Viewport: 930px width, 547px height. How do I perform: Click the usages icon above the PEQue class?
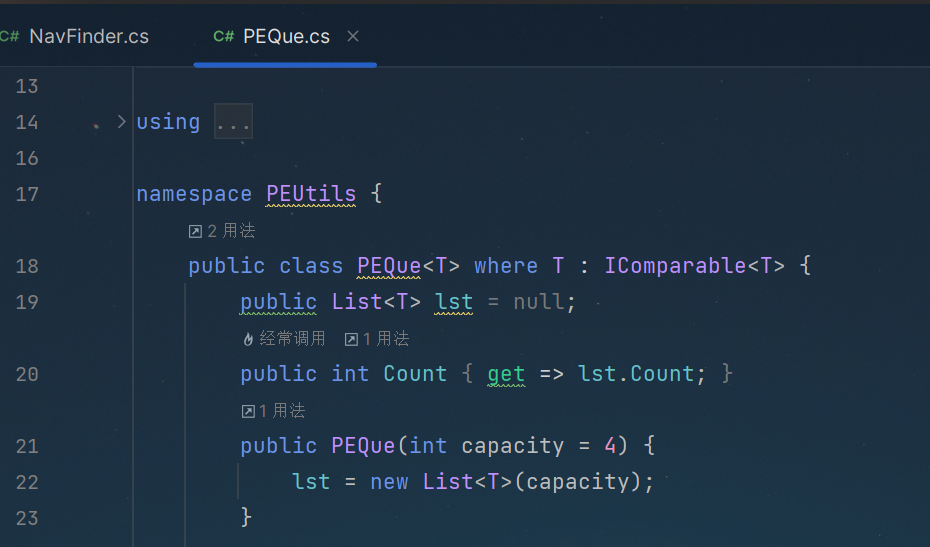[x=195, y=231]
